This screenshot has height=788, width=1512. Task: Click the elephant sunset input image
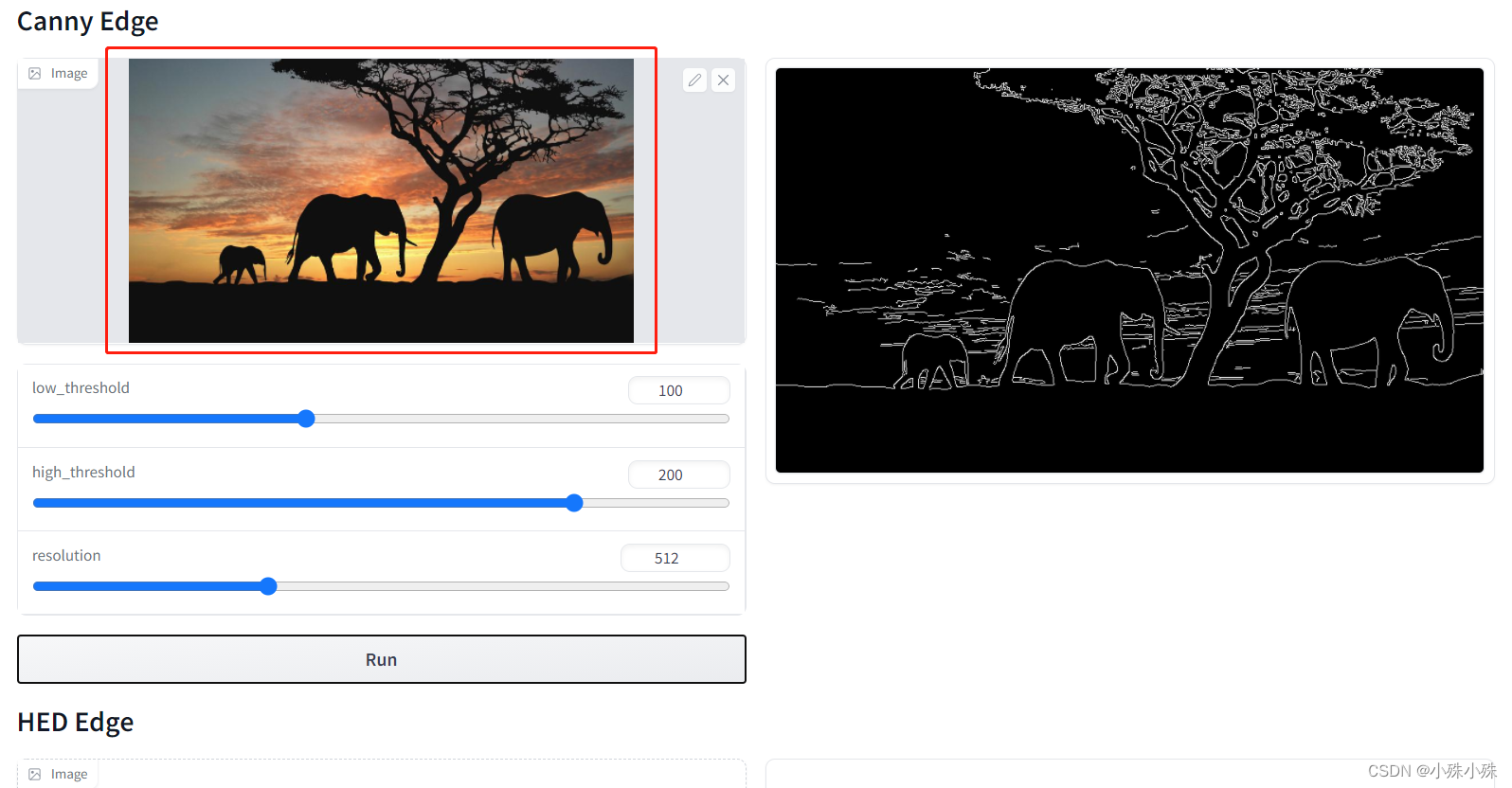click(x=381, y=201)
